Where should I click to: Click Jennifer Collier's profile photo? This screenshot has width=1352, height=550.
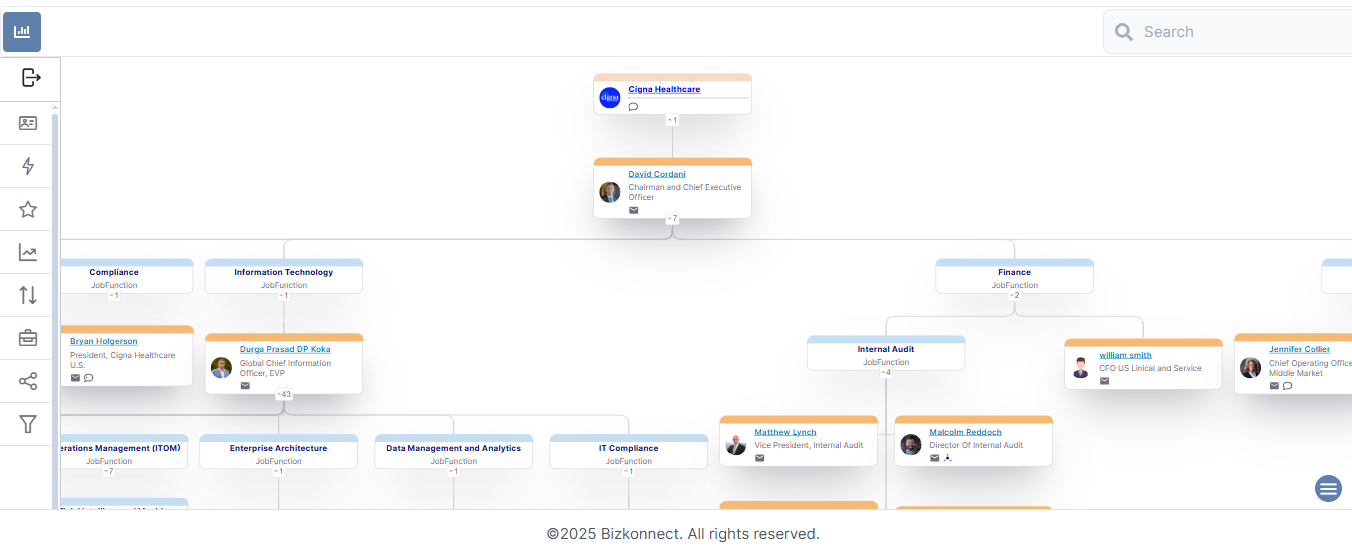click(1251, 367)
